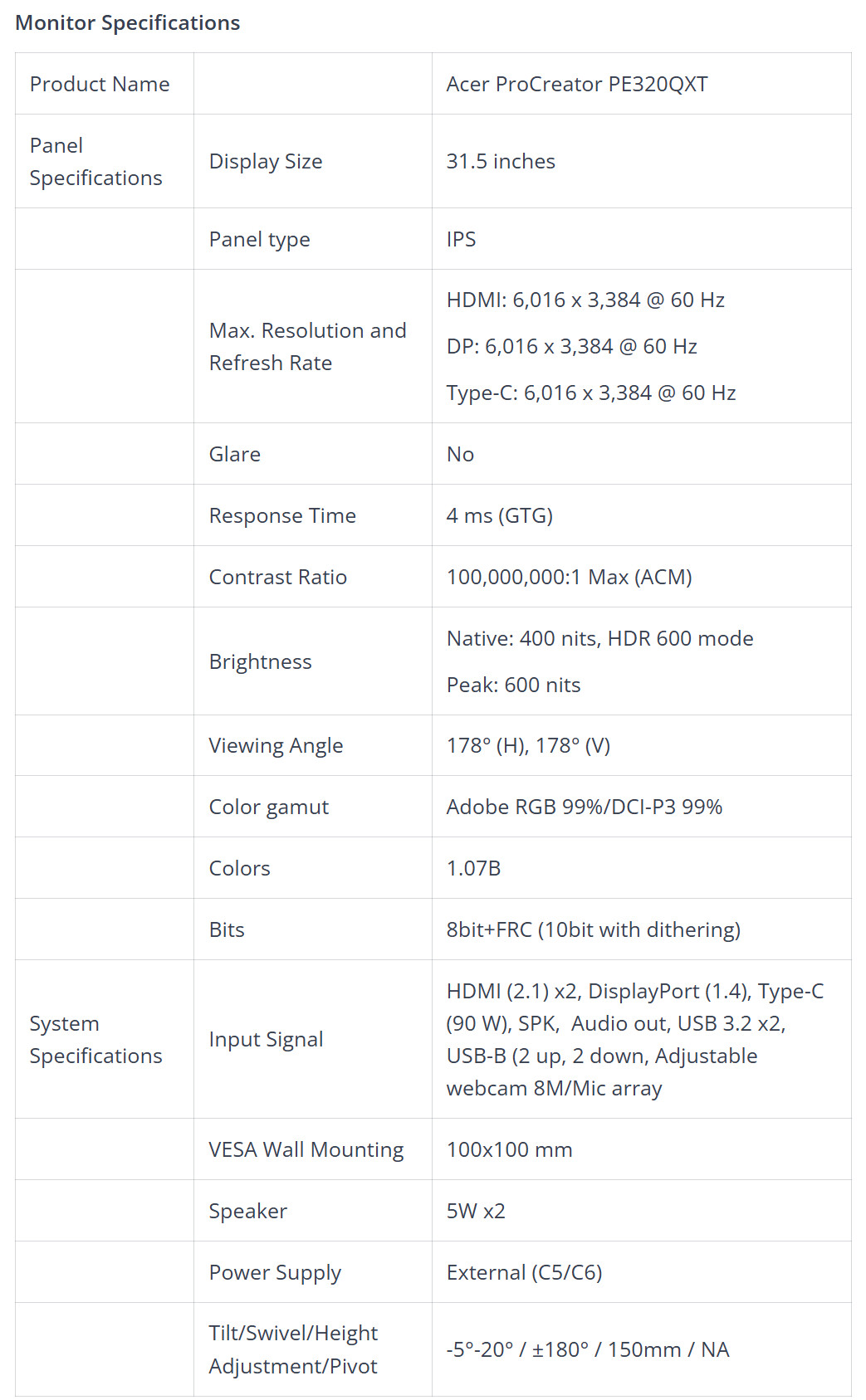Click the Tilt/Swivel/Height Adjustment/Pivot label

coord(293,1349)
